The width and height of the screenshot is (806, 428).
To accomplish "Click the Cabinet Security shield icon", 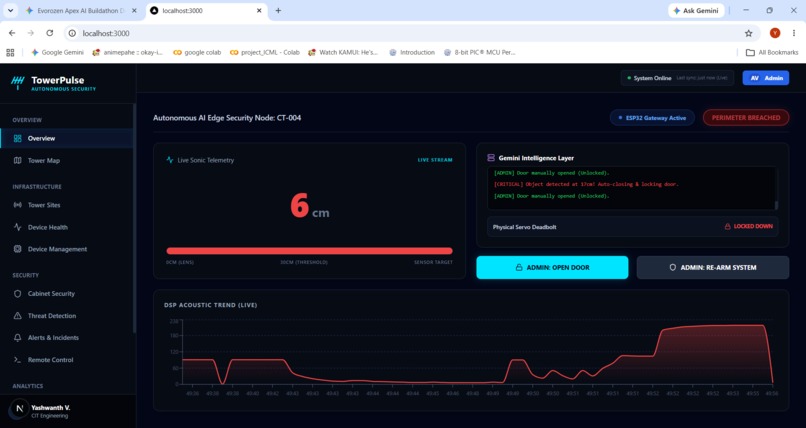I will tap(17, 293).
